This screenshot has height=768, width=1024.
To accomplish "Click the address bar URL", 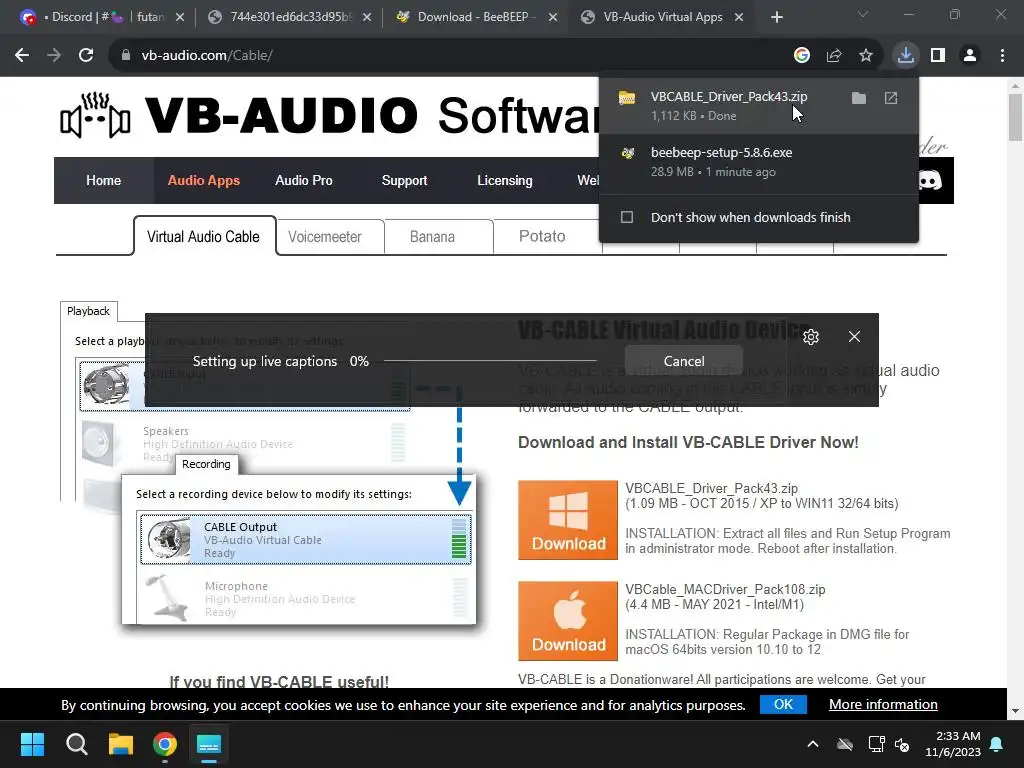I will coord(207,56).
